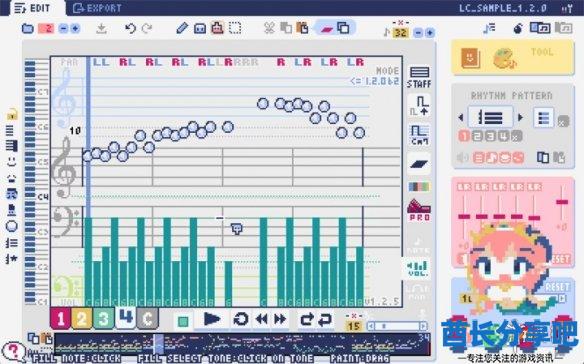Click the scissors cut icon
Image resolution: width=584 pixels, height=364 pixels.
[x=269, y=28]
